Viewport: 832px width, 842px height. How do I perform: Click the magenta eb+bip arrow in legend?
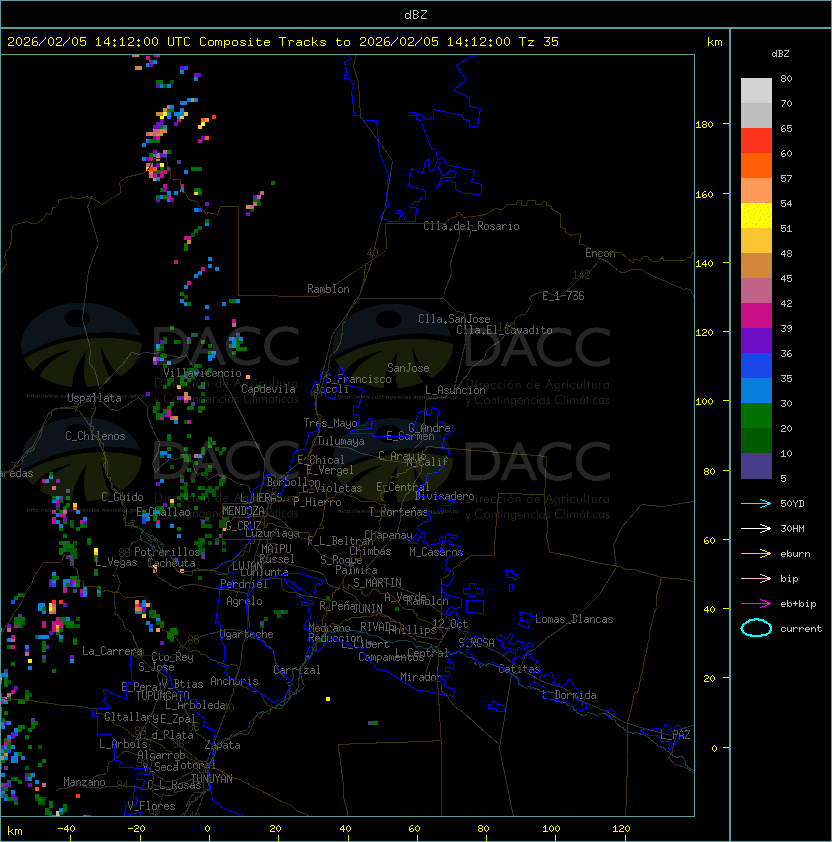tap(756, 604)
